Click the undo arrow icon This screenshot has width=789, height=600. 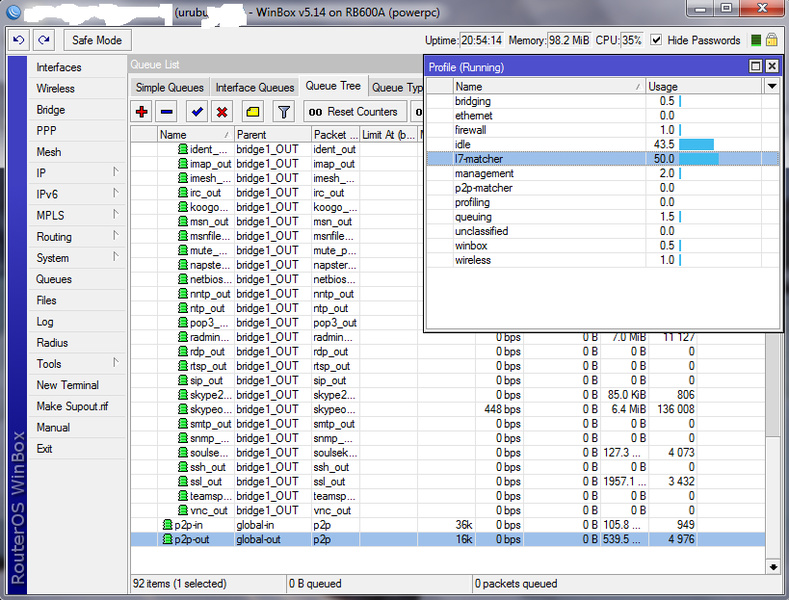(x=19, y=40)
